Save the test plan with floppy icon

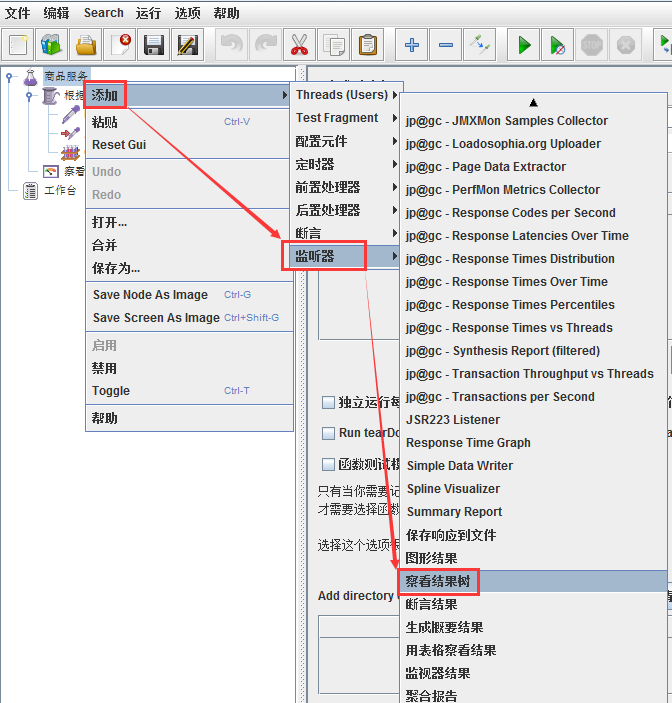[x=153, y=45]
